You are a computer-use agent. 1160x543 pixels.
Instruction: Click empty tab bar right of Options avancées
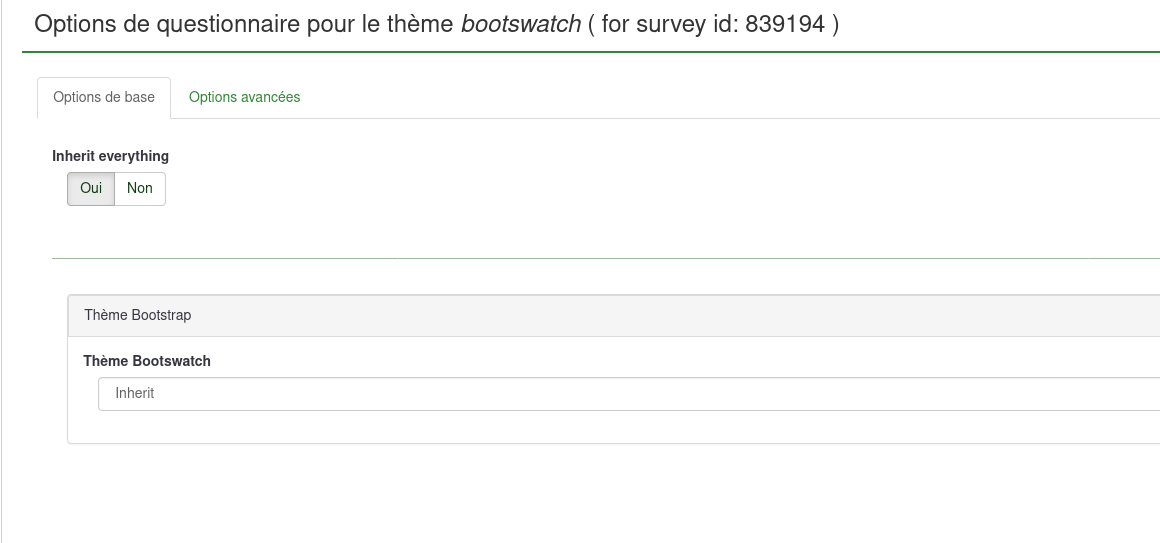pos(700,98)
